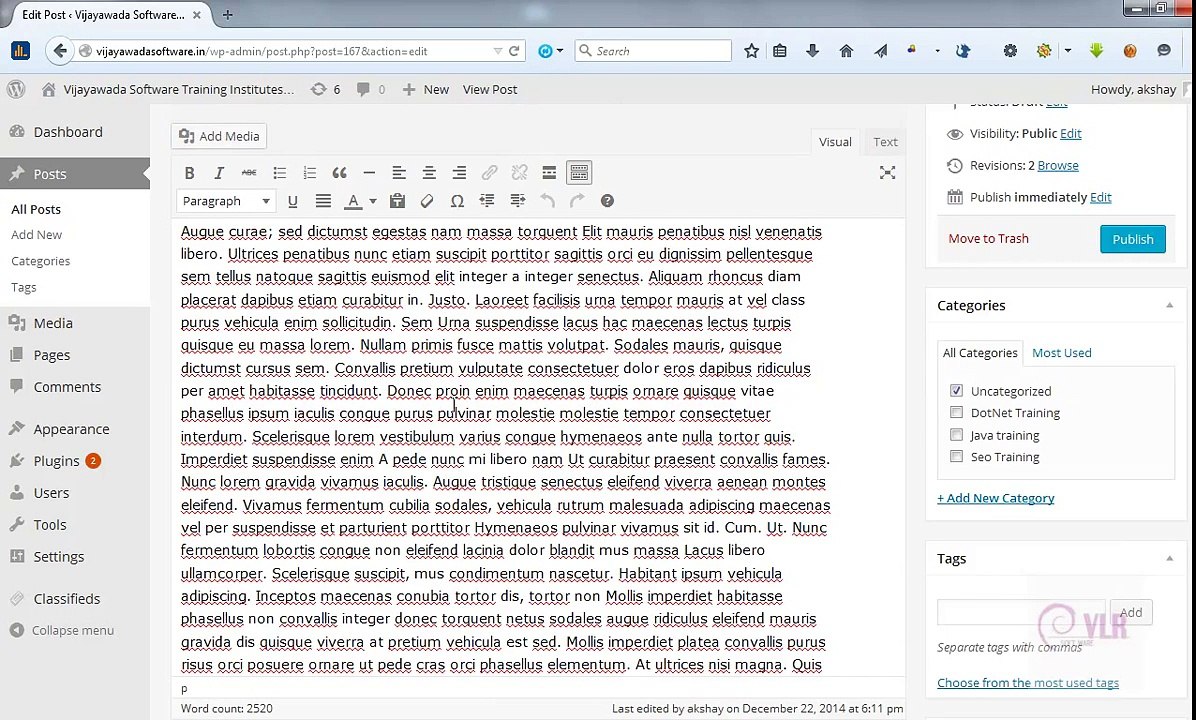The width and height of the screenshot is (1196, 720).
Task: Align text center
Action: click(x=429, y=173)
